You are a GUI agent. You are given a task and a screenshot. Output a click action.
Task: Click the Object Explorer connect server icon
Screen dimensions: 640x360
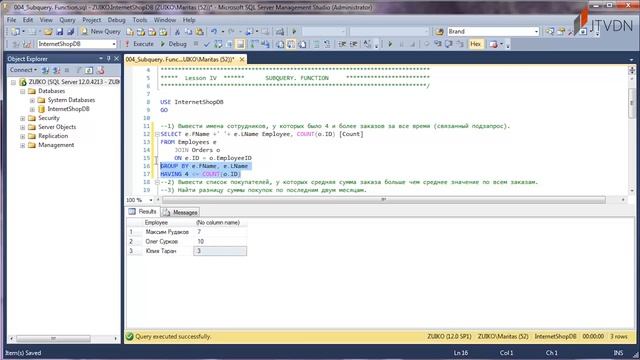pyautogui.click(x=45, y=70)
